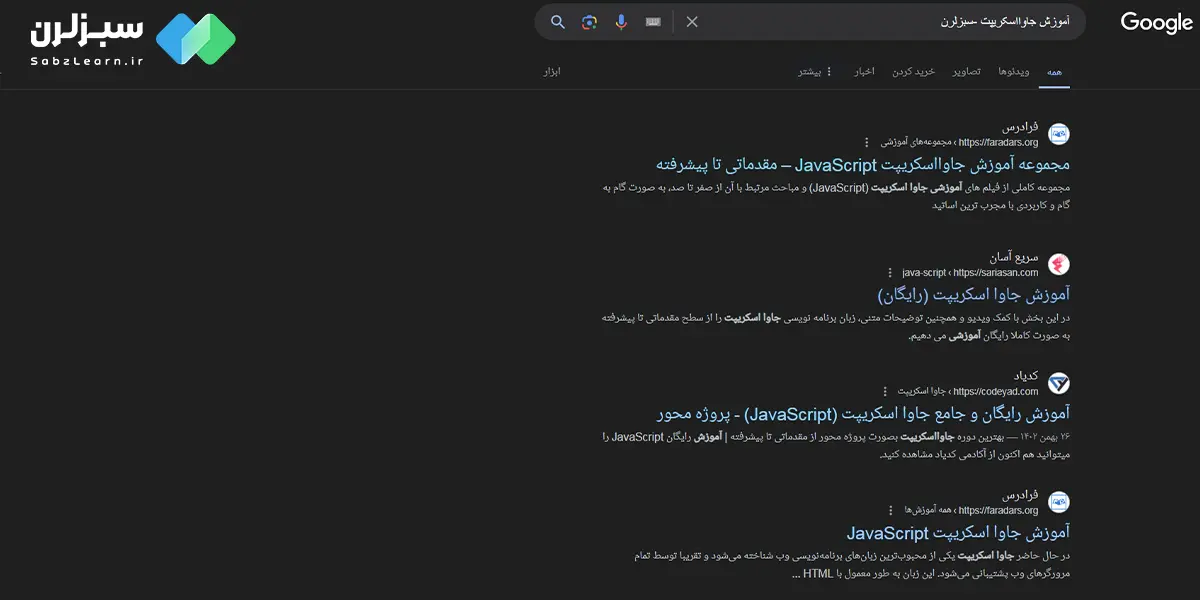Open the on-screen keyboard icon
The width and height of the screenshot is (1200, 600).
coord(653,20)
